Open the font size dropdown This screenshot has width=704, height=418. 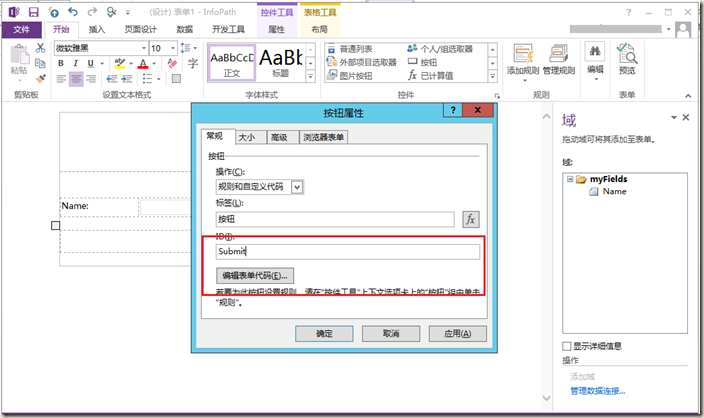point(173,48)
